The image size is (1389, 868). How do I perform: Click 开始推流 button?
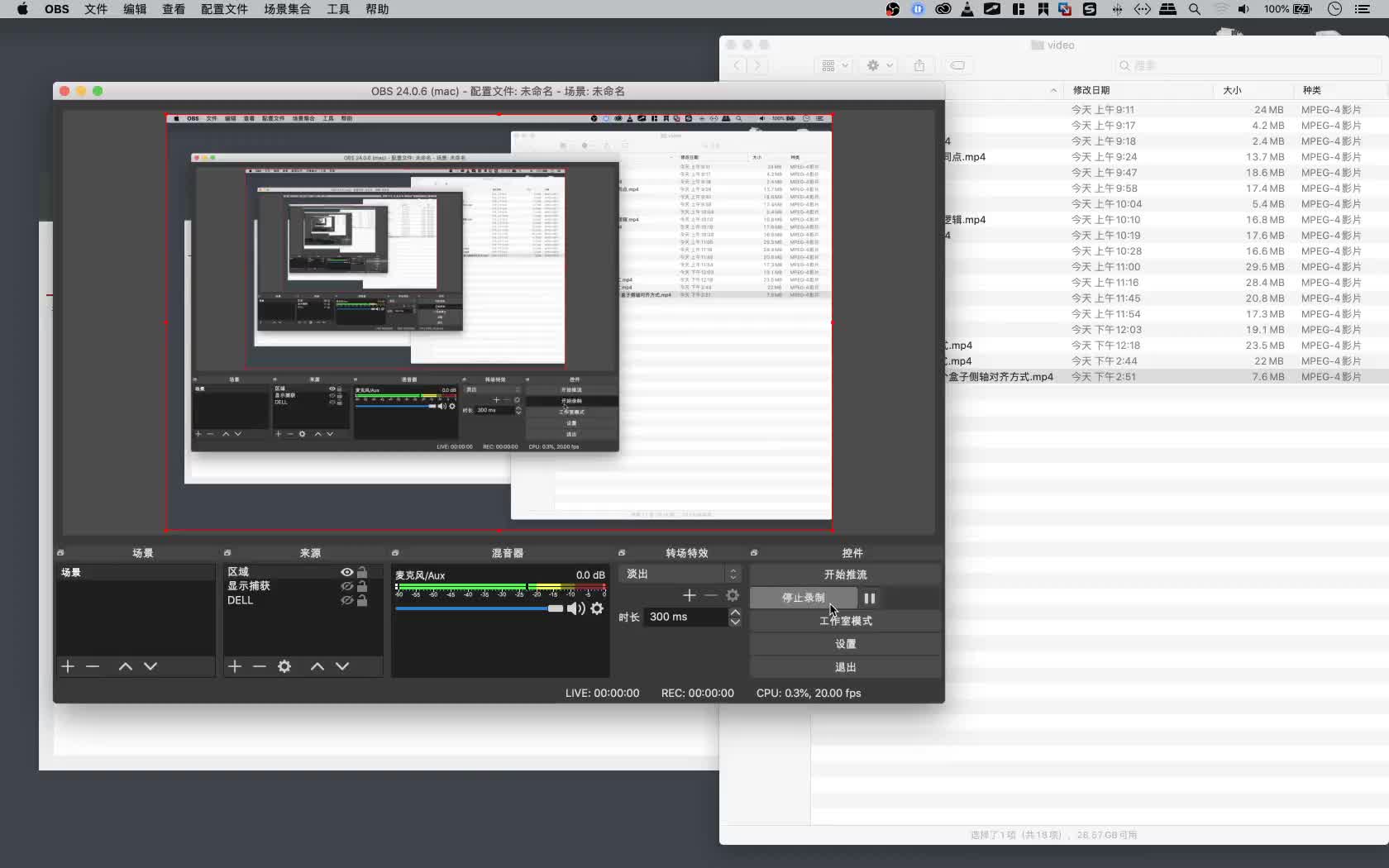pyautogui.click(x=845, y=575)
